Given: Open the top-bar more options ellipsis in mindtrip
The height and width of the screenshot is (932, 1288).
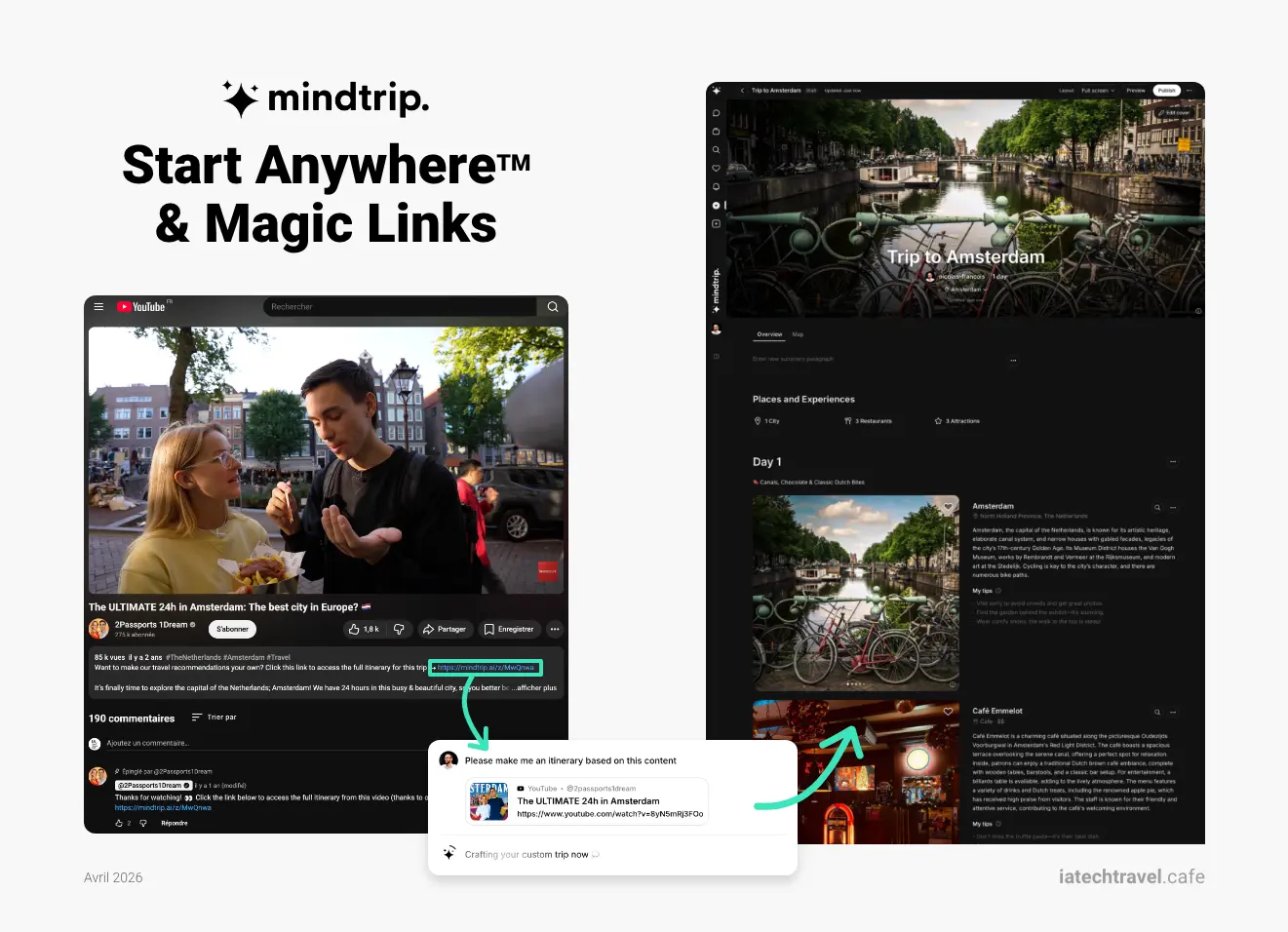Looking at the screenshot, I should [1190, 91].
